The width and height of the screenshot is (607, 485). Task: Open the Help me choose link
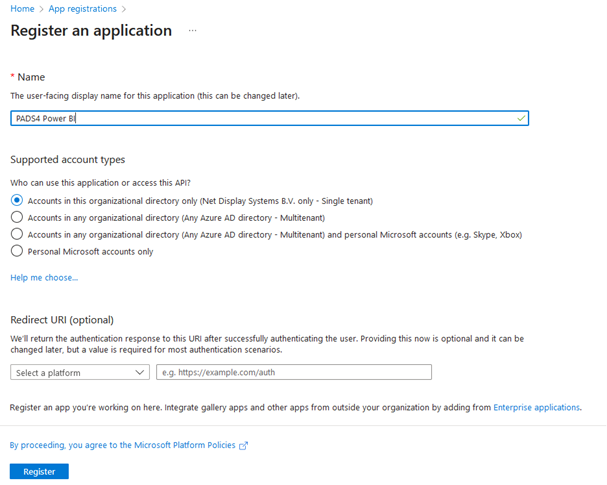point(44,278)
